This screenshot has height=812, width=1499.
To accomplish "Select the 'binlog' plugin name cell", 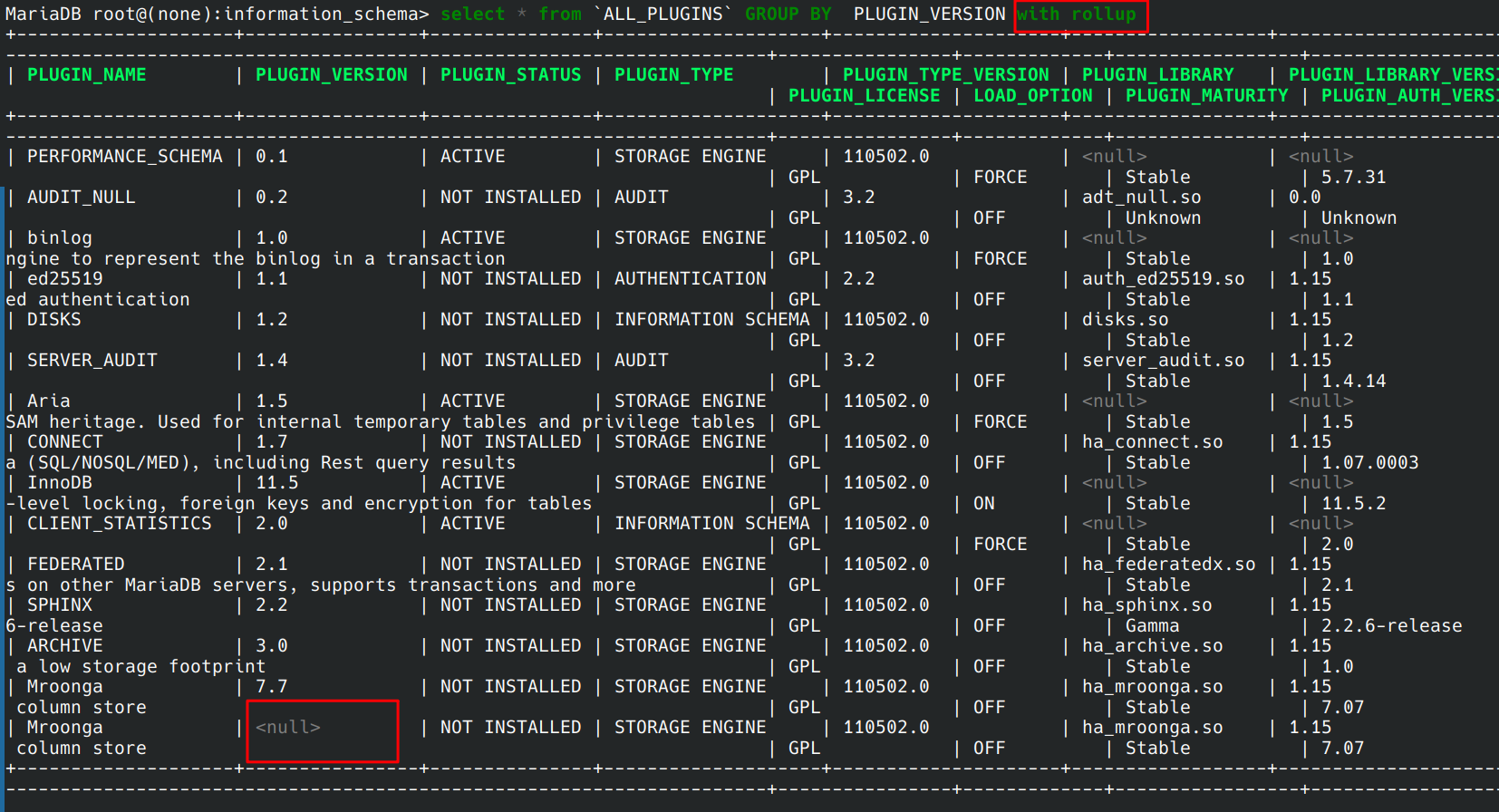I will point(60,238).
